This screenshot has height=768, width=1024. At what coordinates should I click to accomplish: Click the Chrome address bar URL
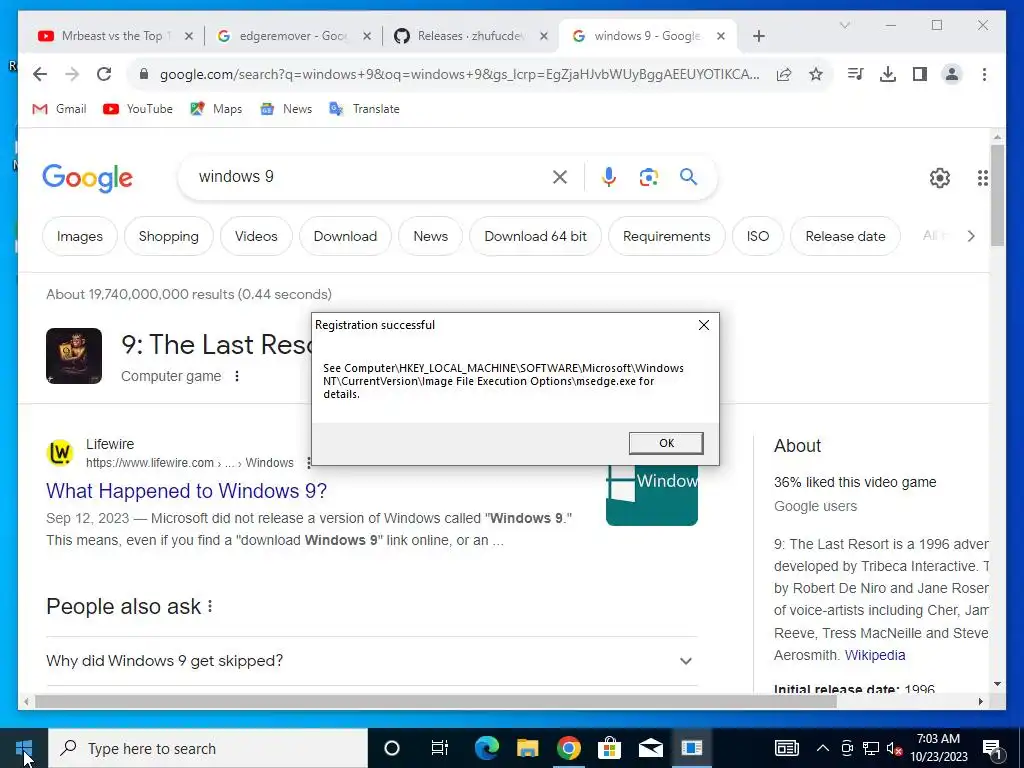pos(459,74)
